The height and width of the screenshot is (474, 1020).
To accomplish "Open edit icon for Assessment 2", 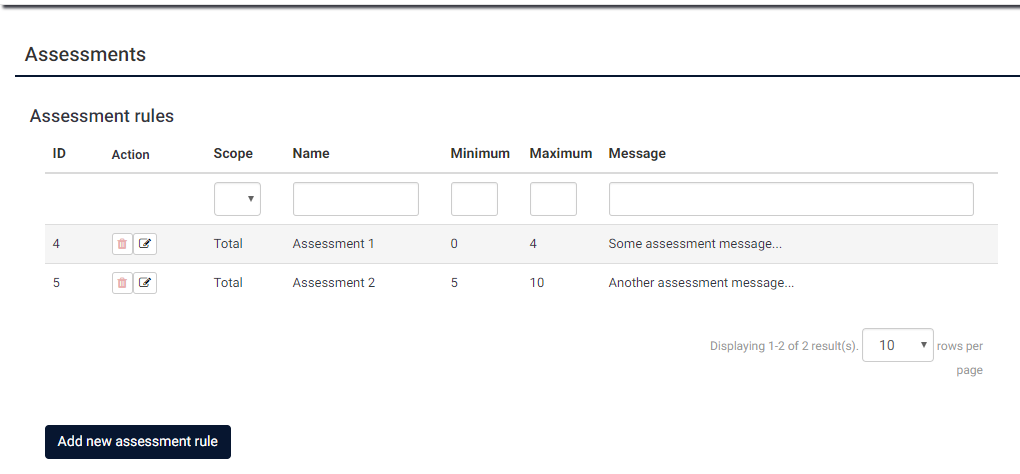I will [x=145, y=283].
